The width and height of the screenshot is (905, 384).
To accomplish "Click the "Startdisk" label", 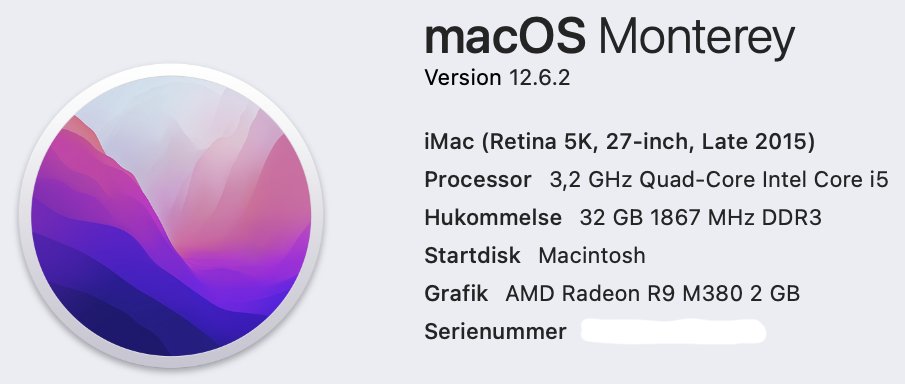I will pyautogui.click(x=472, y=255).
